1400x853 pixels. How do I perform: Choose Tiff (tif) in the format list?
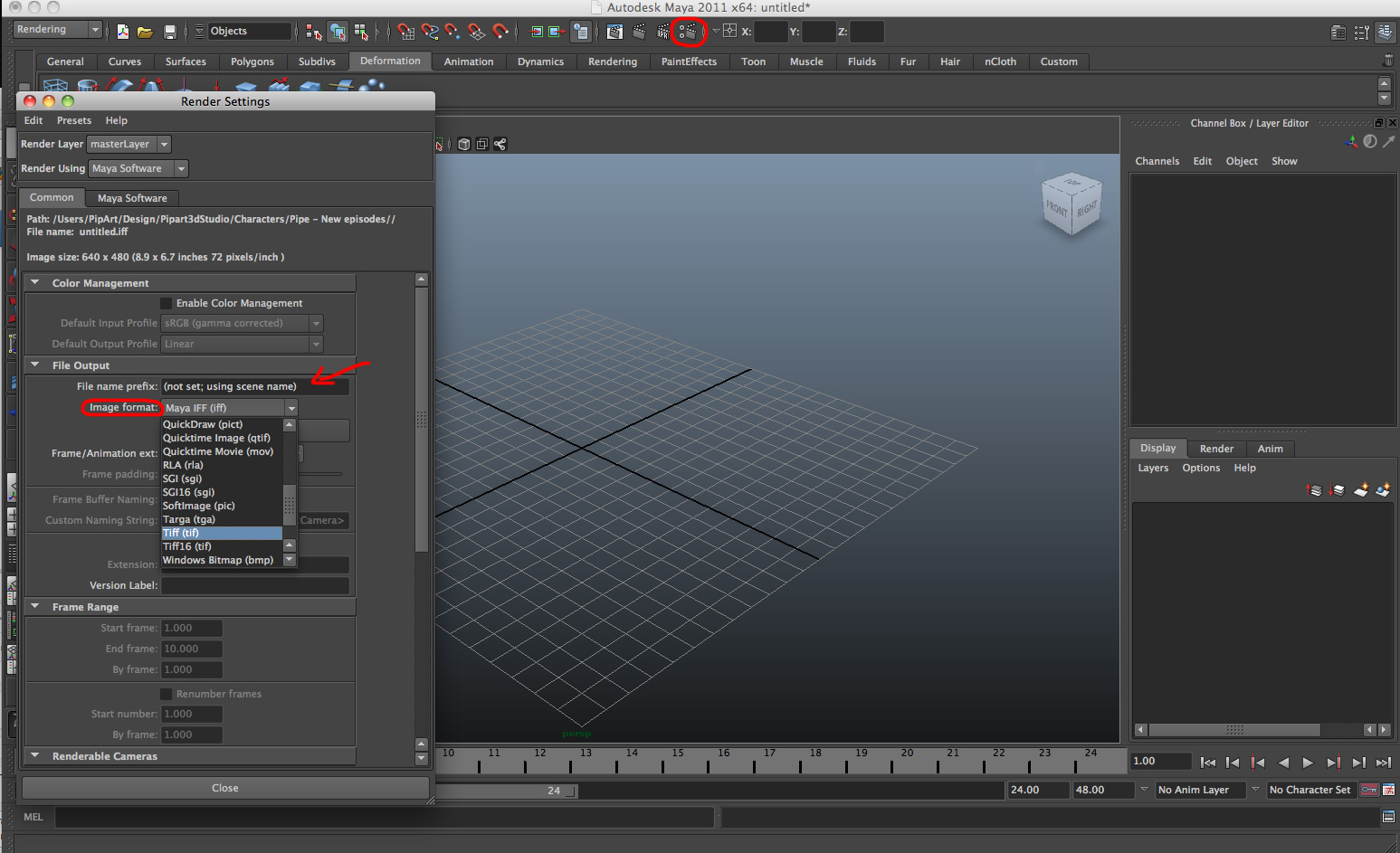click(x=222, y=533)
